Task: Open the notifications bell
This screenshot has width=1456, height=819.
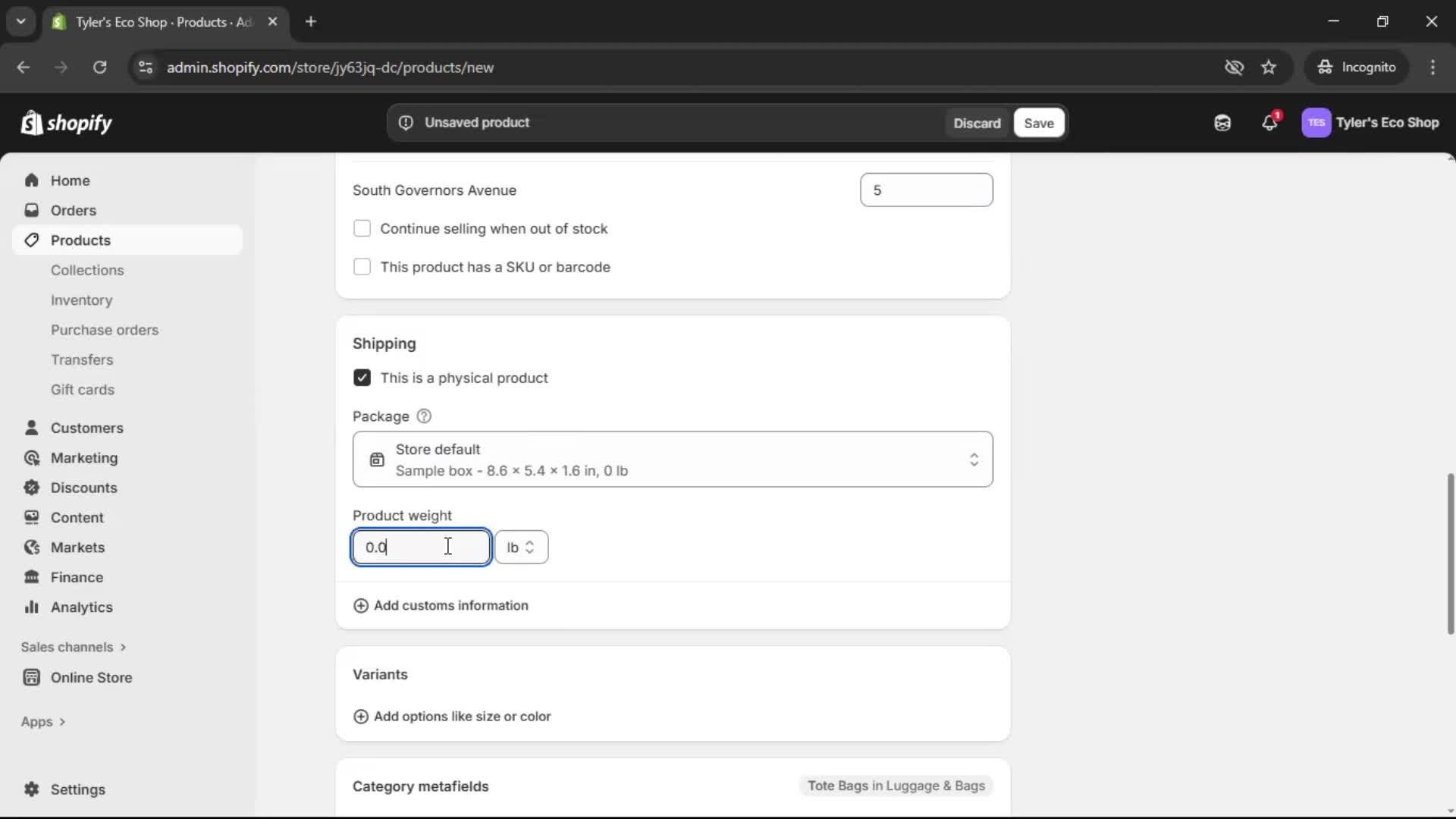Action: pos(1270,122)
